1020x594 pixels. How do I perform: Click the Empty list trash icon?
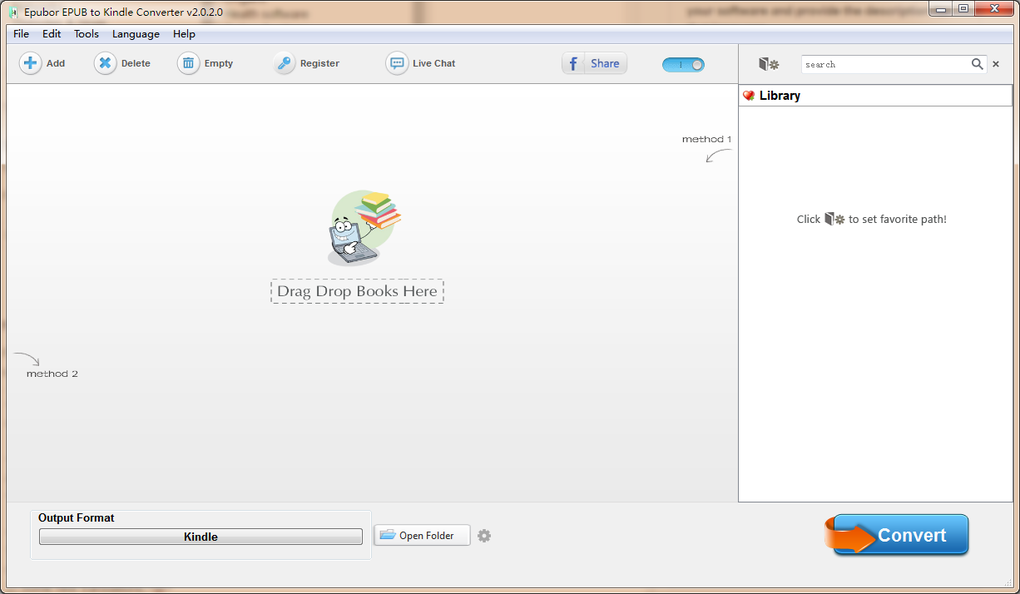click(188, 63)
